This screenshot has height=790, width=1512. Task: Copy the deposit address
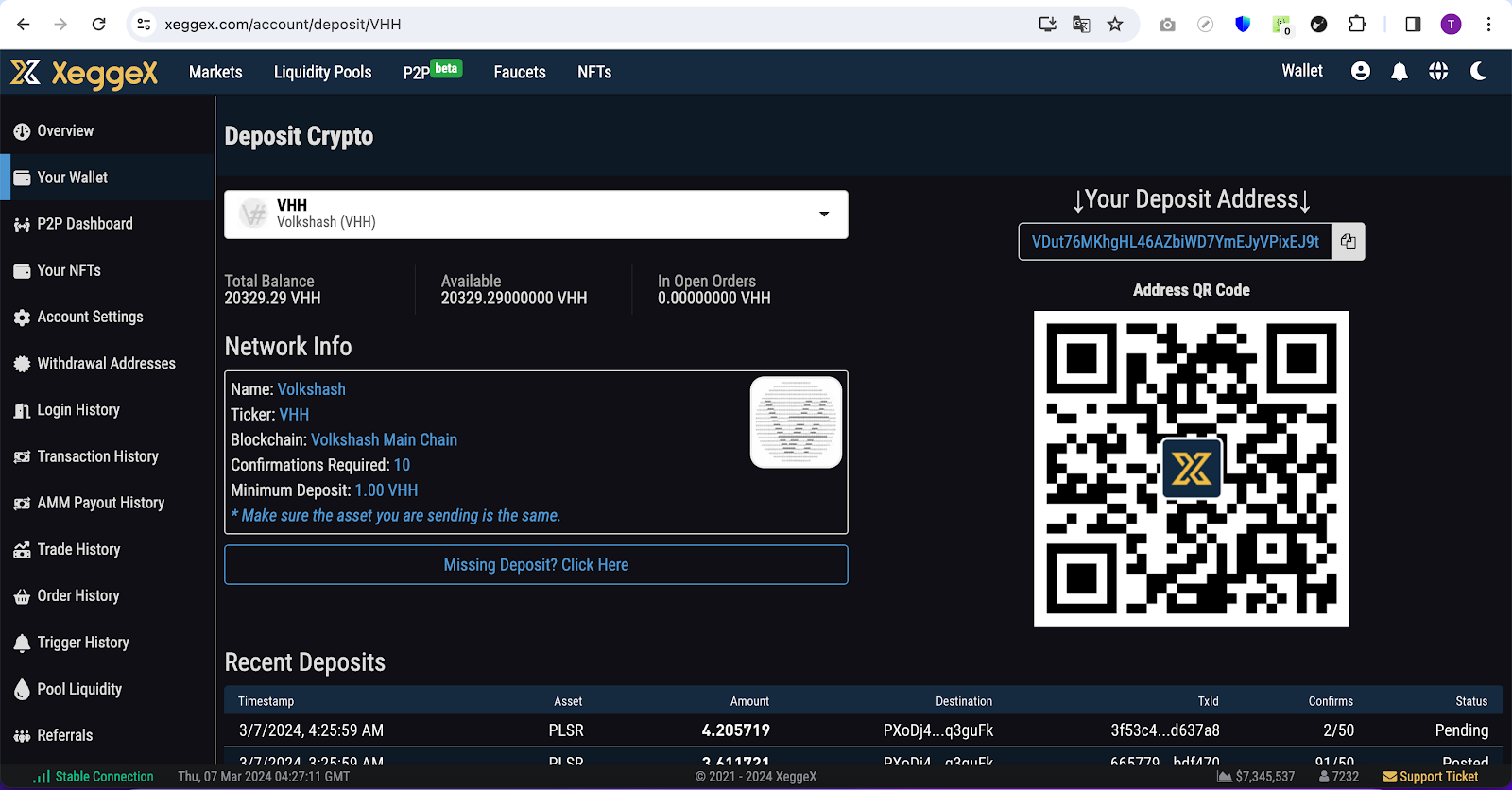coord(1348,242)
